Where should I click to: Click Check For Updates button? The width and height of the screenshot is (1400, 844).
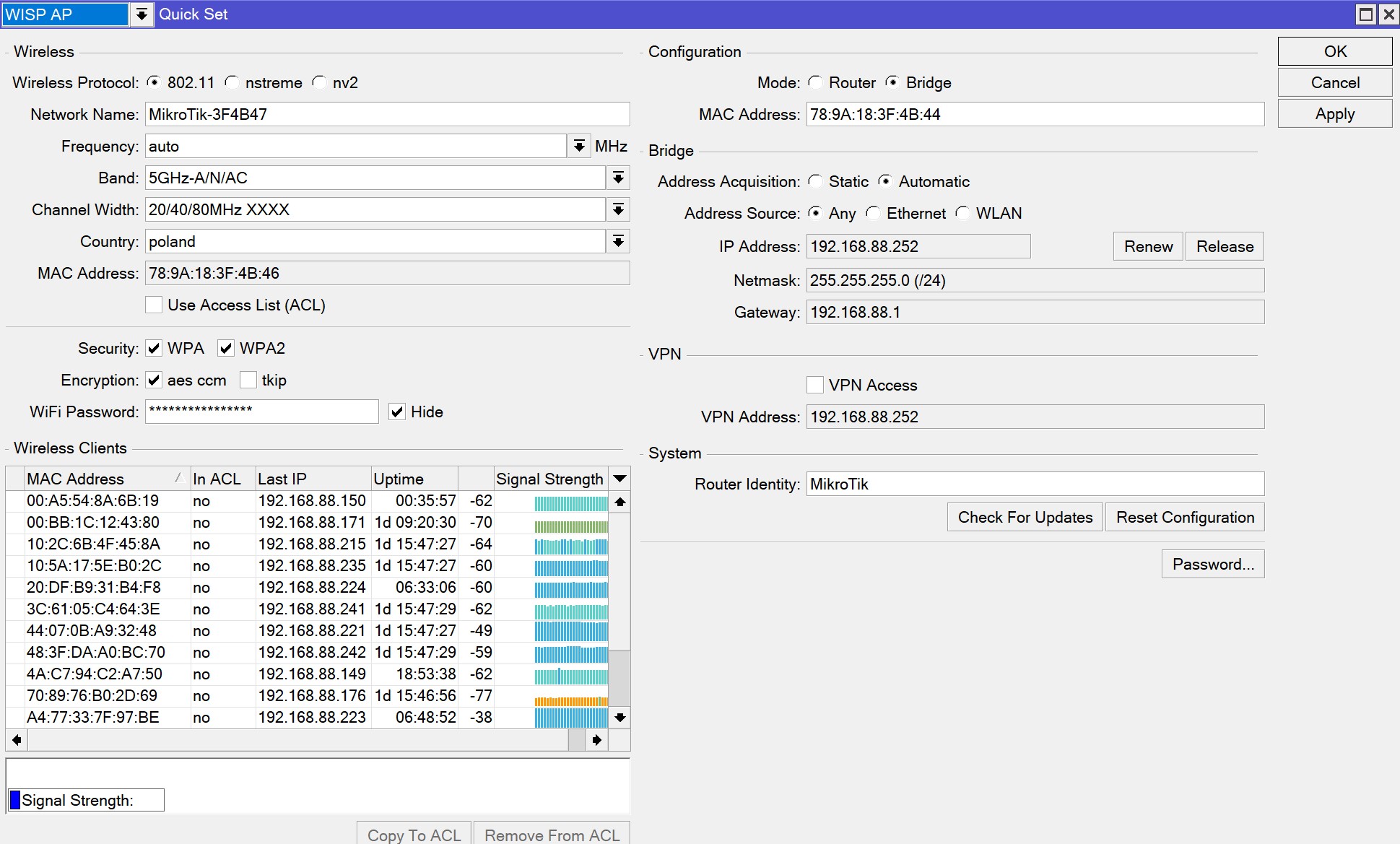click(1025, 517)
